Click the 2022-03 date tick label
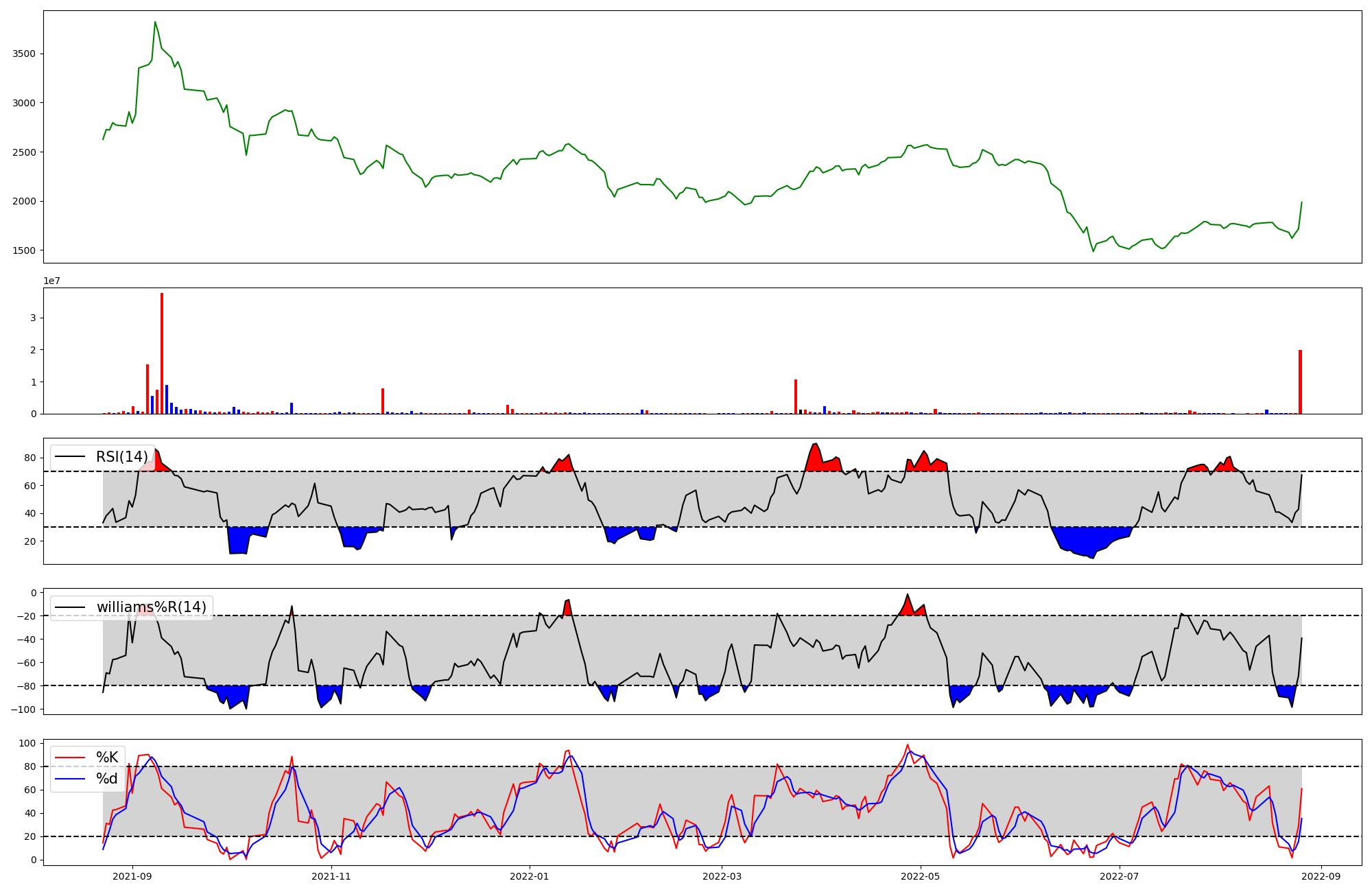The height and width of the screenshot is (892, 1372). pos(722,876)
